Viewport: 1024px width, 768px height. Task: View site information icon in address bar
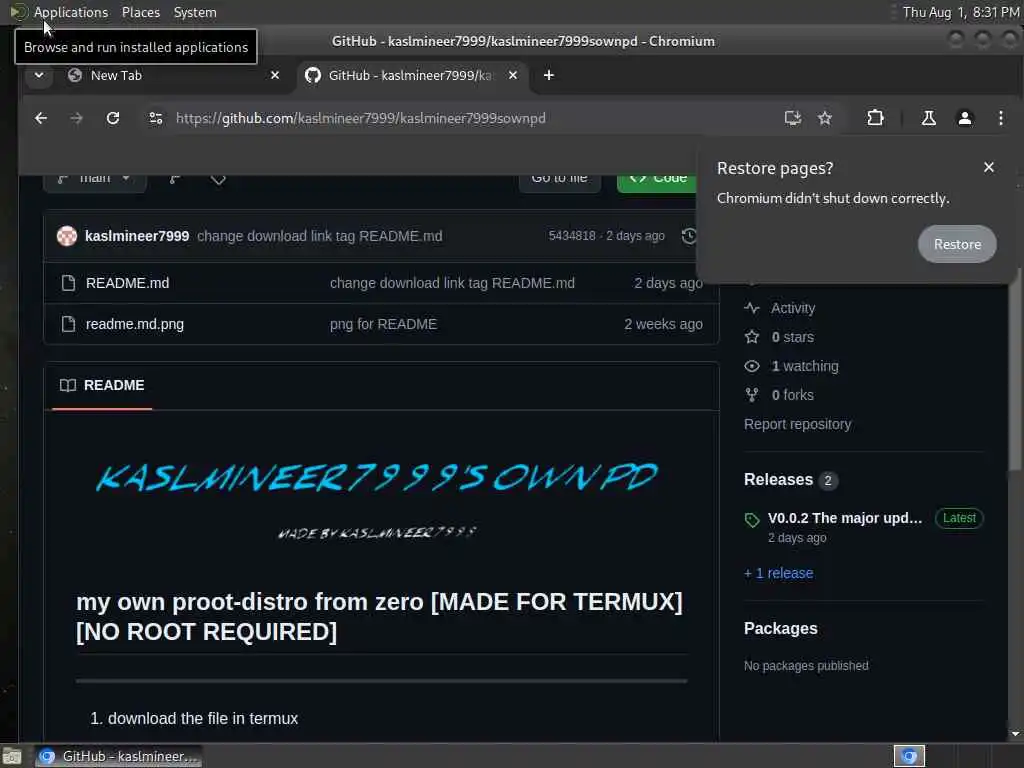(155, 118)
